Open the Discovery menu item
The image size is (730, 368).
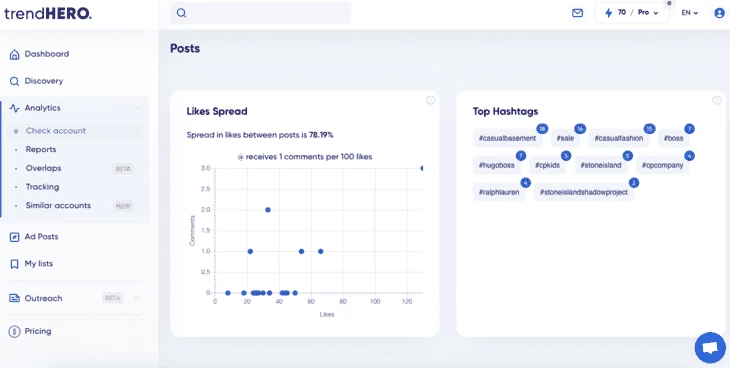pyautogui.click(x=44, y=81)
